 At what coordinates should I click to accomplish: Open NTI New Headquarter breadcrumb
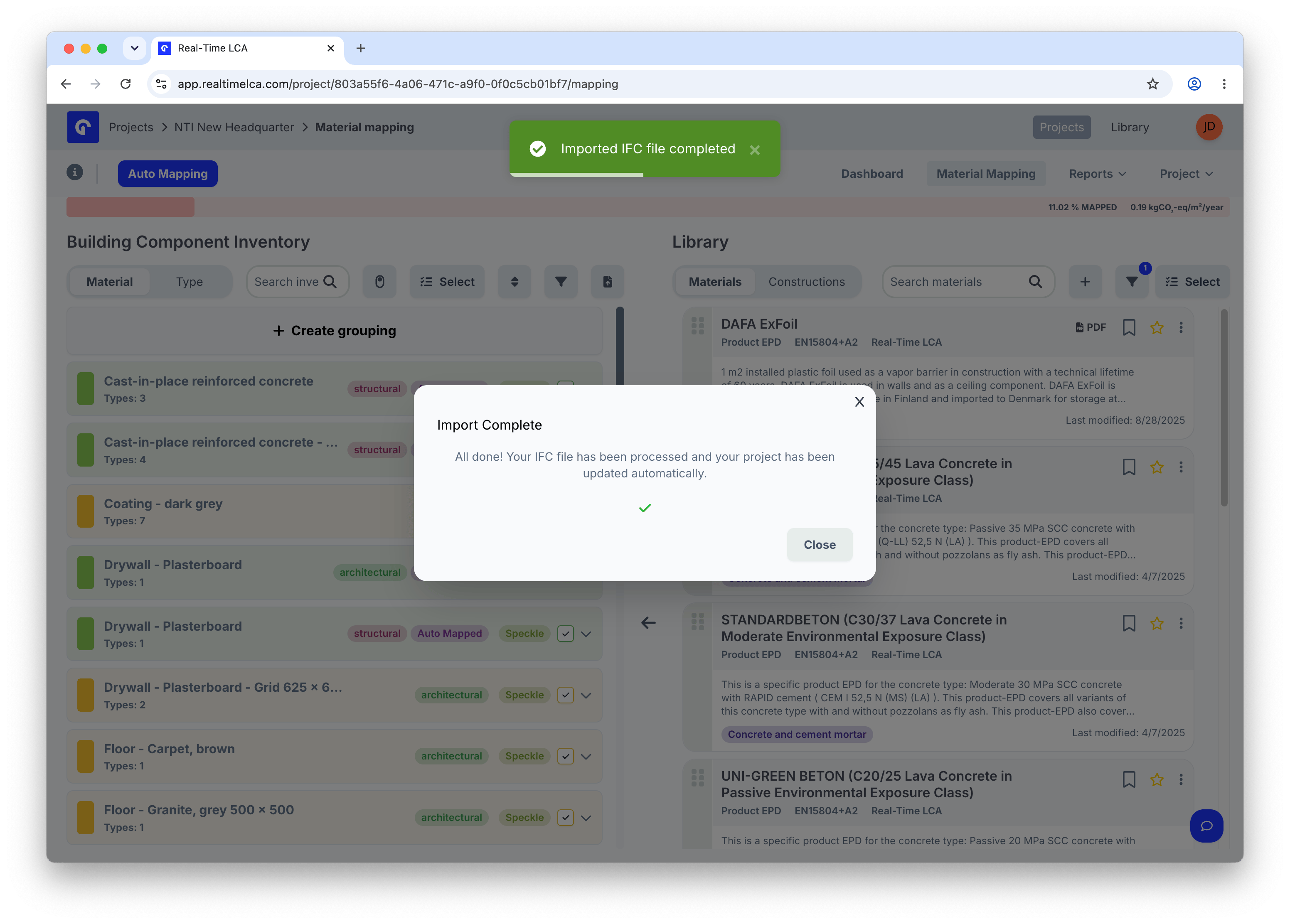click(x=234, y=128)
